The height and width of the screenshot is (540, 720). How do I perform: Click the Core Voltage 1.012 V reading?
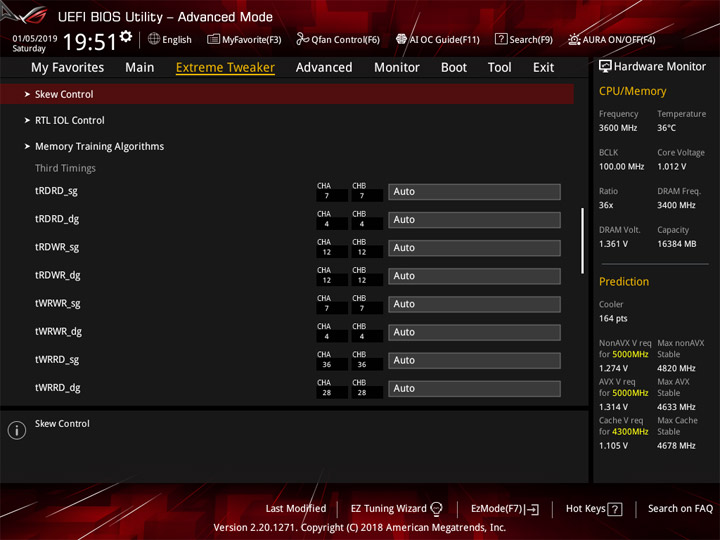pyautogui.click(x=672, y=167)
